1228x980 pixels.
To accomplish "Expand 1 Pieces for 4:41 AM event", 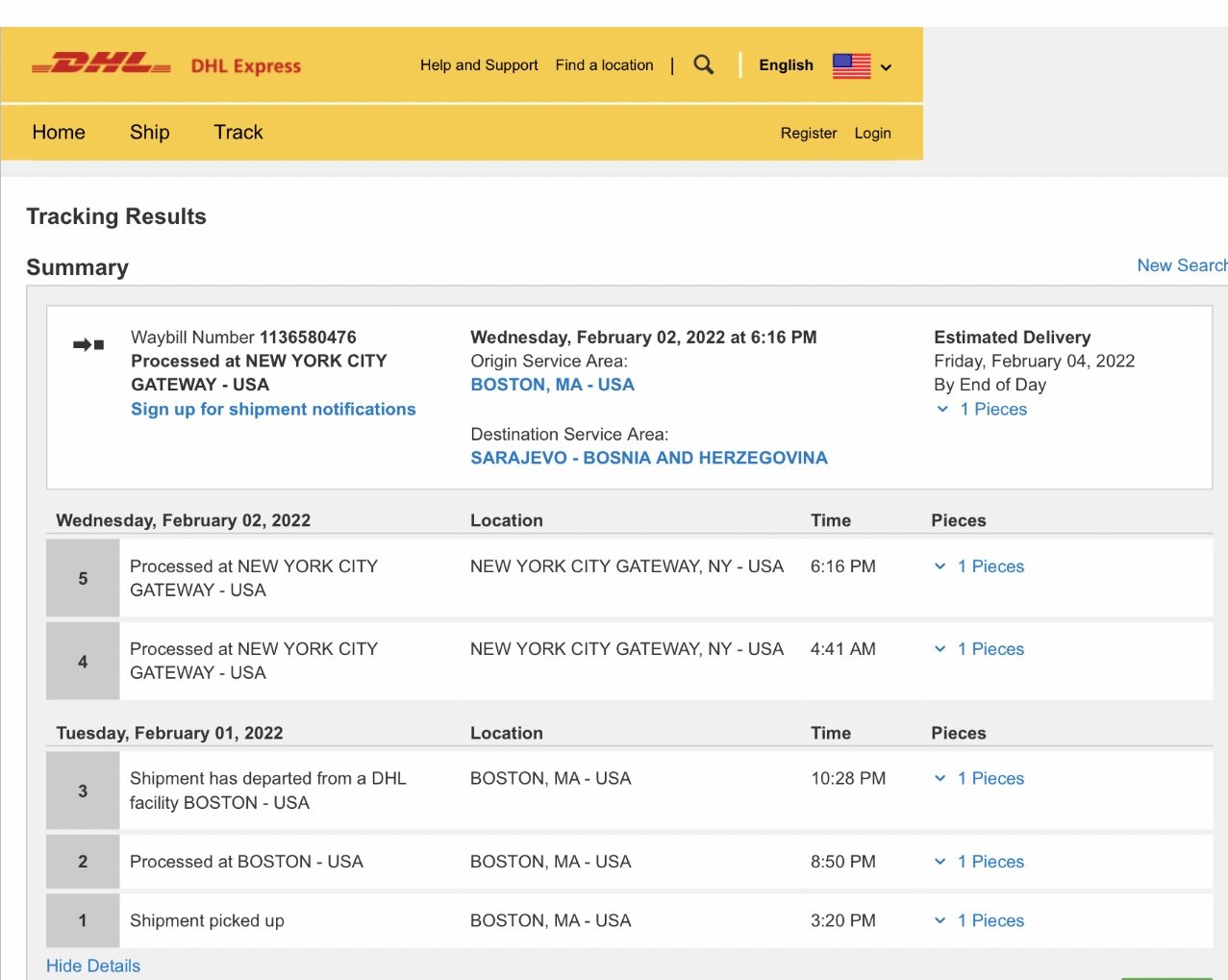I will 979,649.
